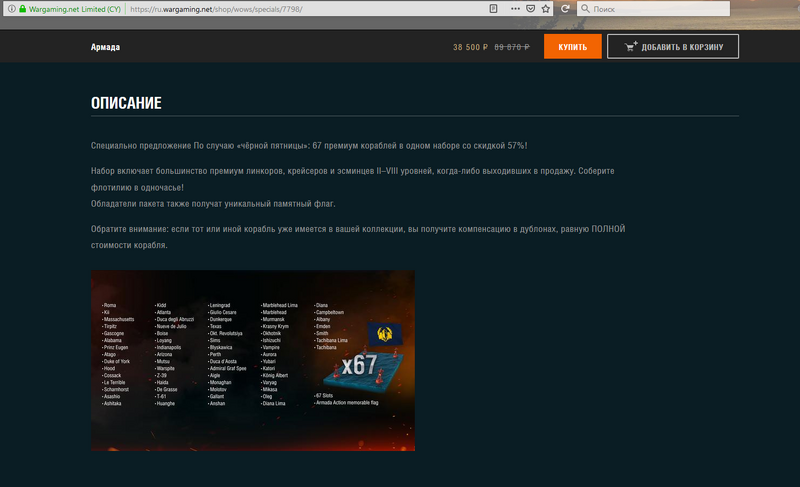Click the site information icon in address bar
Screen dimensions: 800x487
[11, 9]
